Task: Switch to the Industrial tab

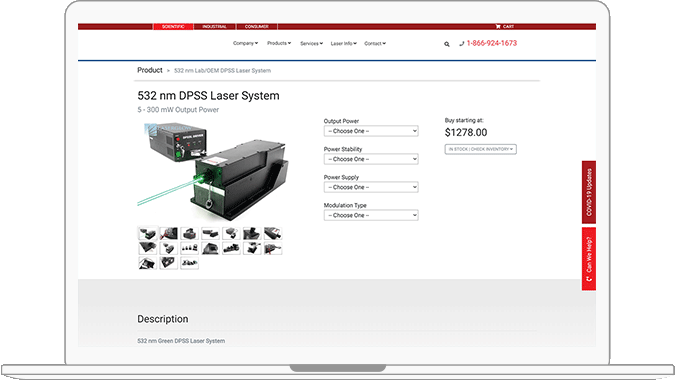Action: (214, 27)
